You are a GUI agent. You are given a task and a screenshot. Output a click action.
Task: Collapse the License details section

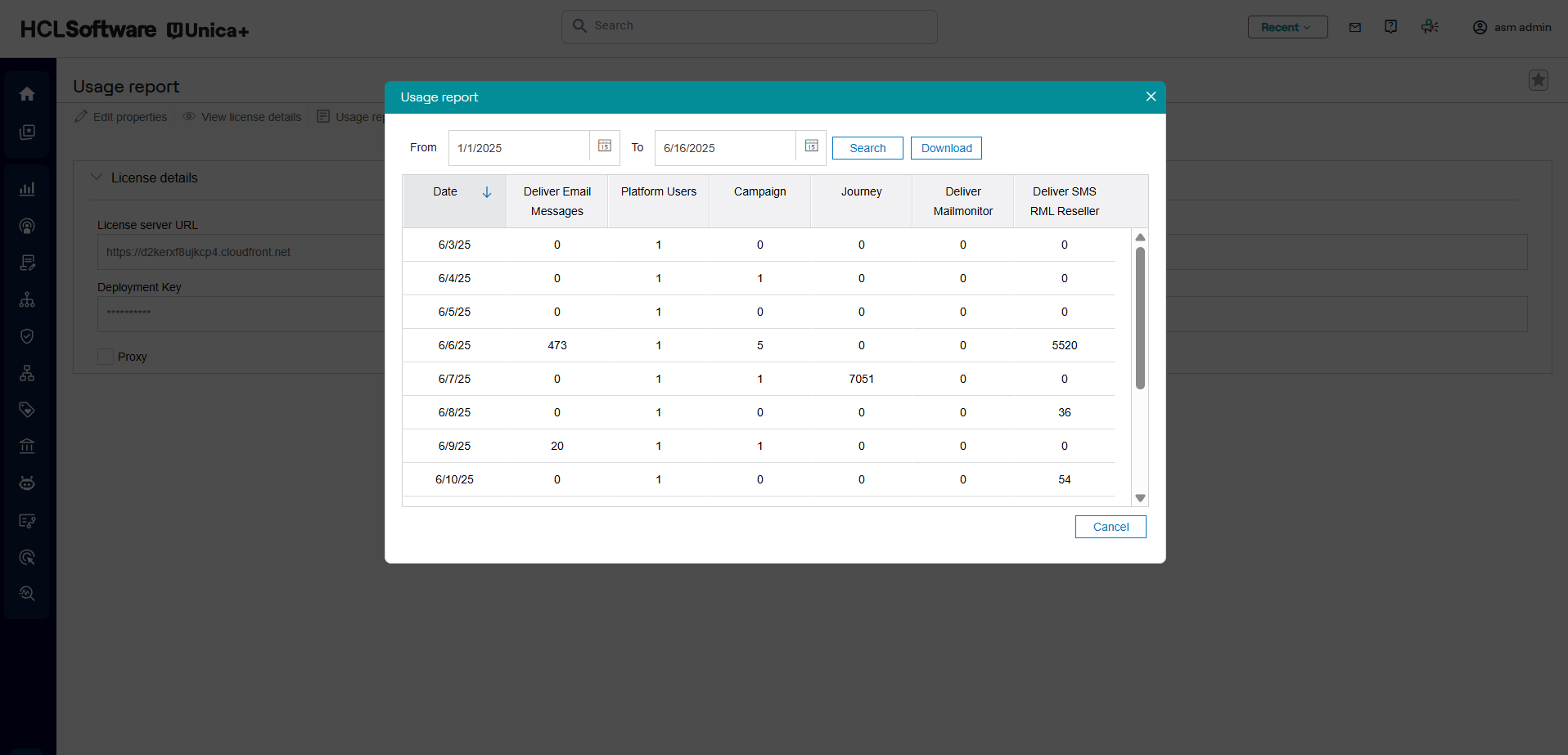coord(97,178)
